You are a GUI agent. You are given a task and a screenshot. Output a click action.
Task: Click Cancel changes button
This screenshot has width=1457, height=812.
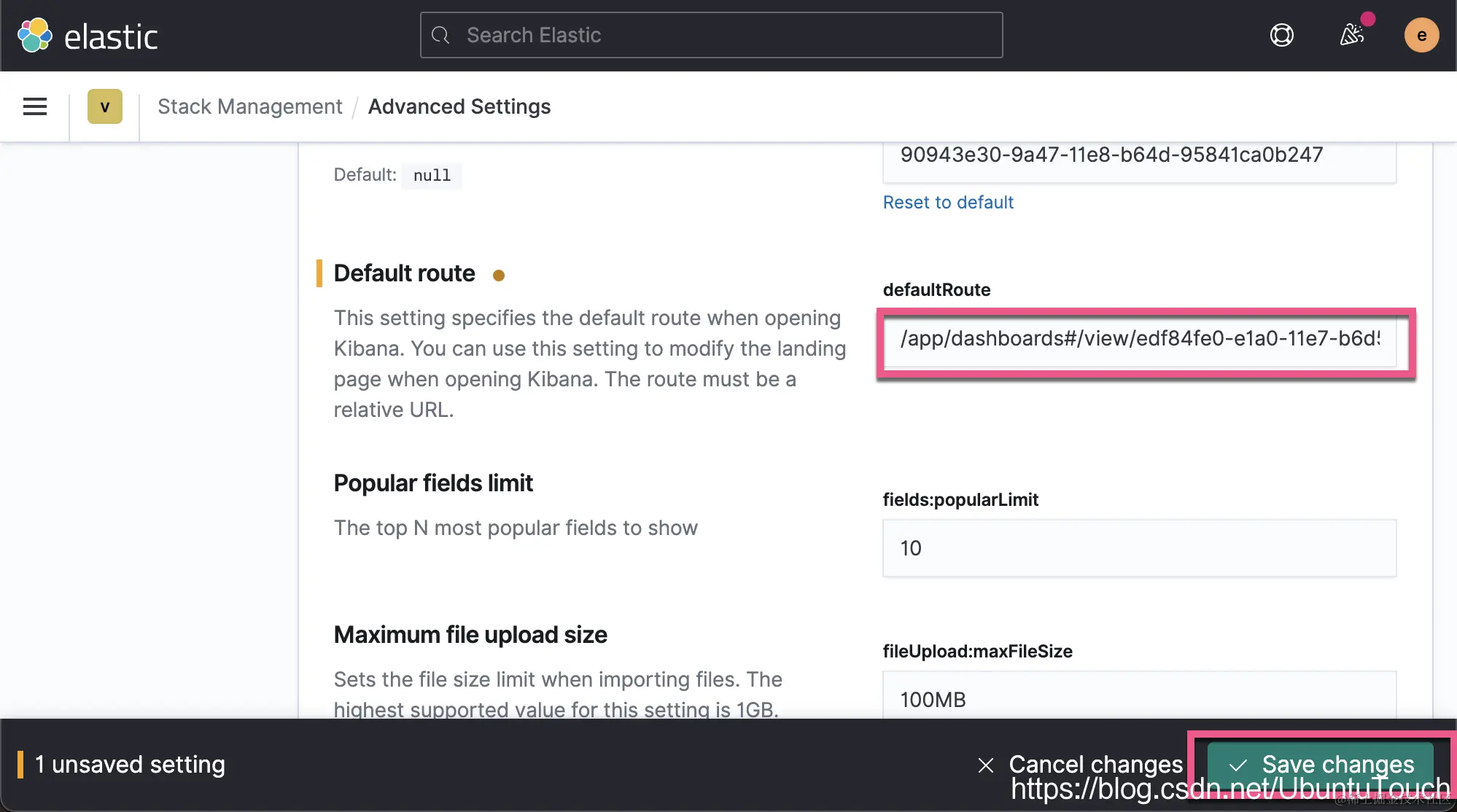tap(1095, 764)
